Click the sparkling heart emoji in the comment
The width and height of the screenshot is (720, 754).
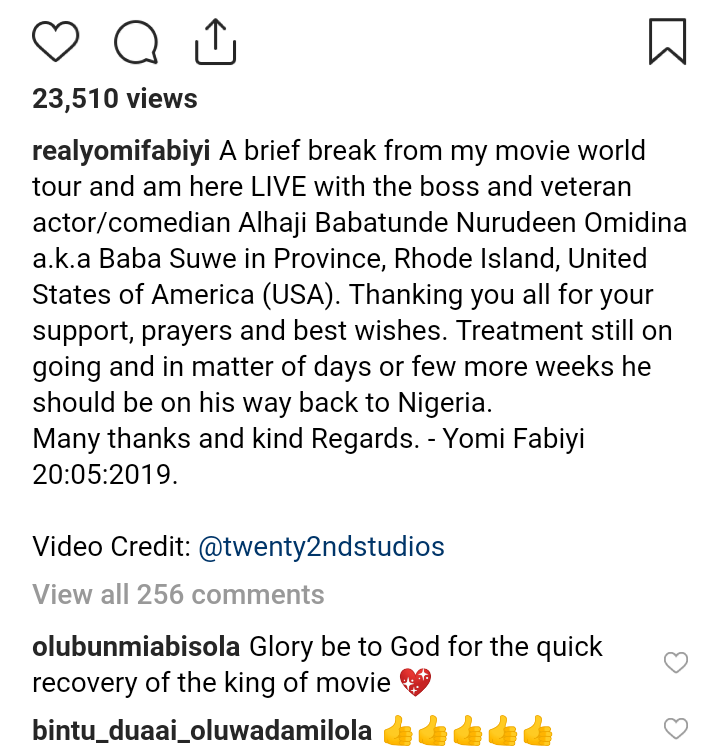(414, 684)
